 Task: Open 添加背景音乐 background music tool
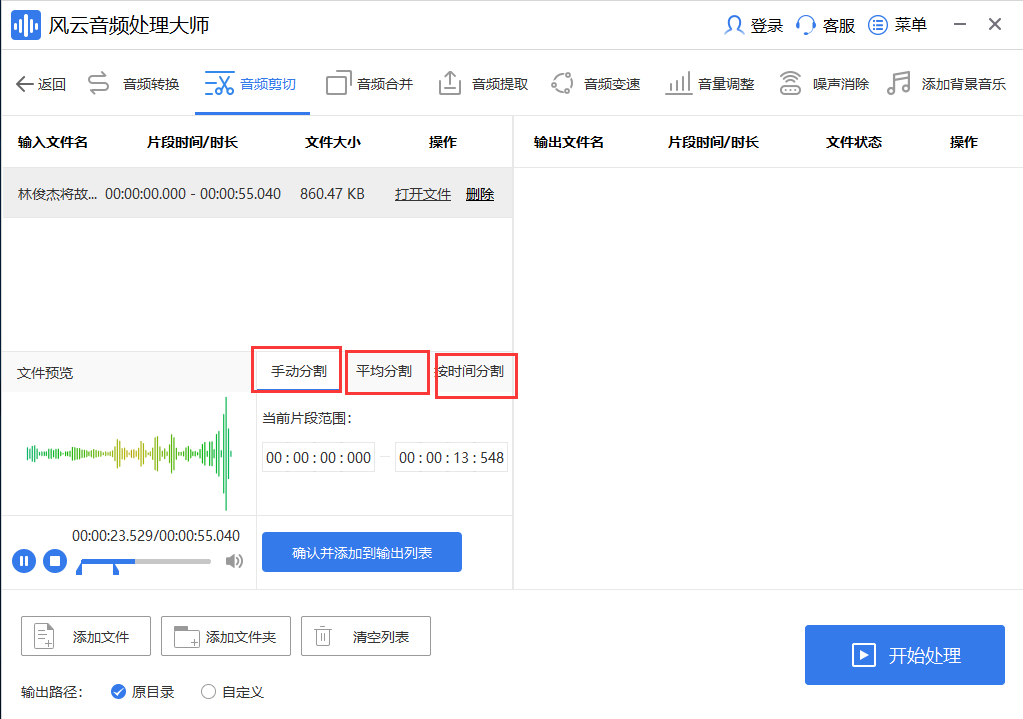tap(947, 84)
